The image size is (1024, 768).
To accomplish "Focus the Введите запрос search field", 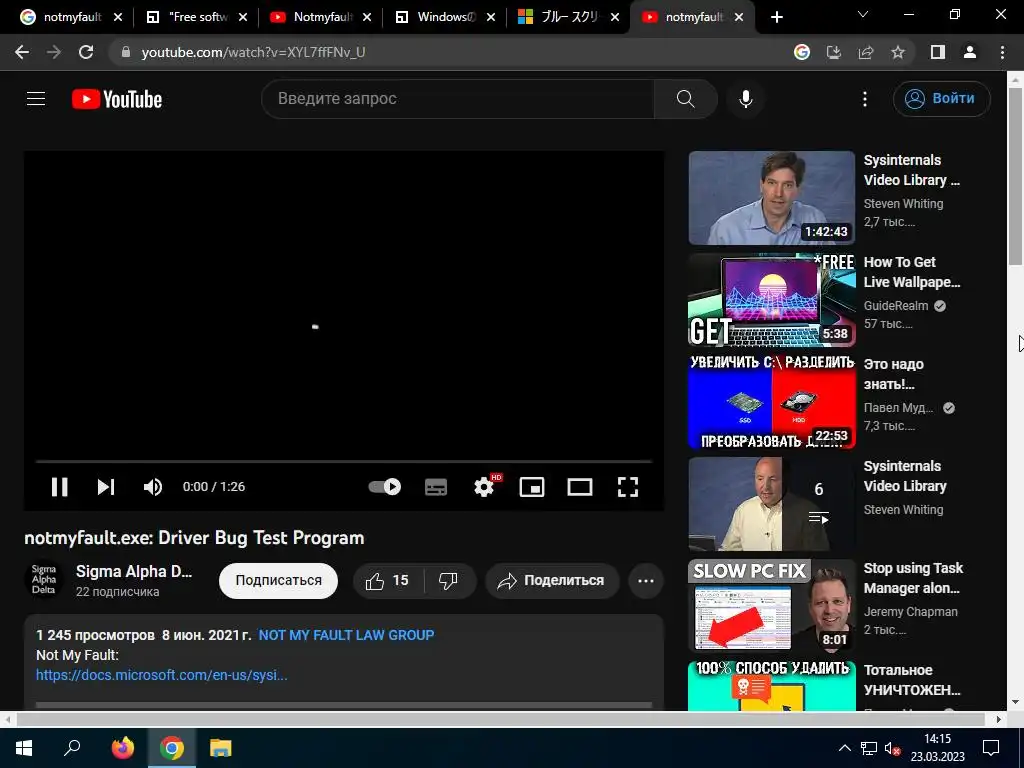I will (x=458, y=99).
